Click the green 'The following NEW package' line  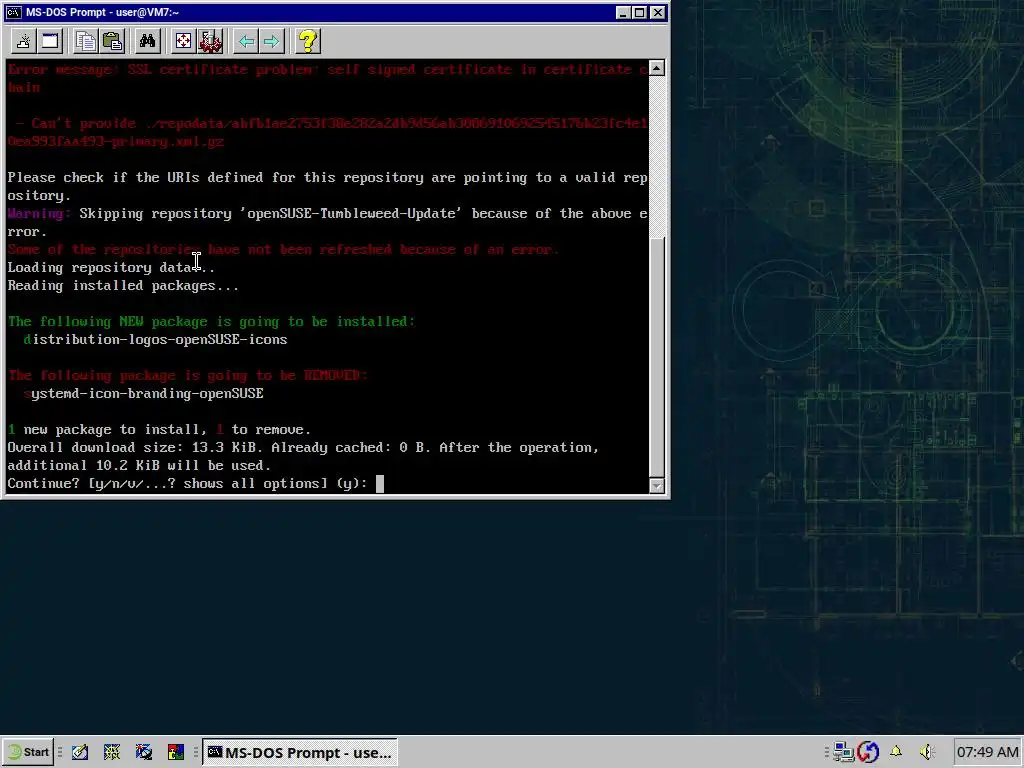211,322
